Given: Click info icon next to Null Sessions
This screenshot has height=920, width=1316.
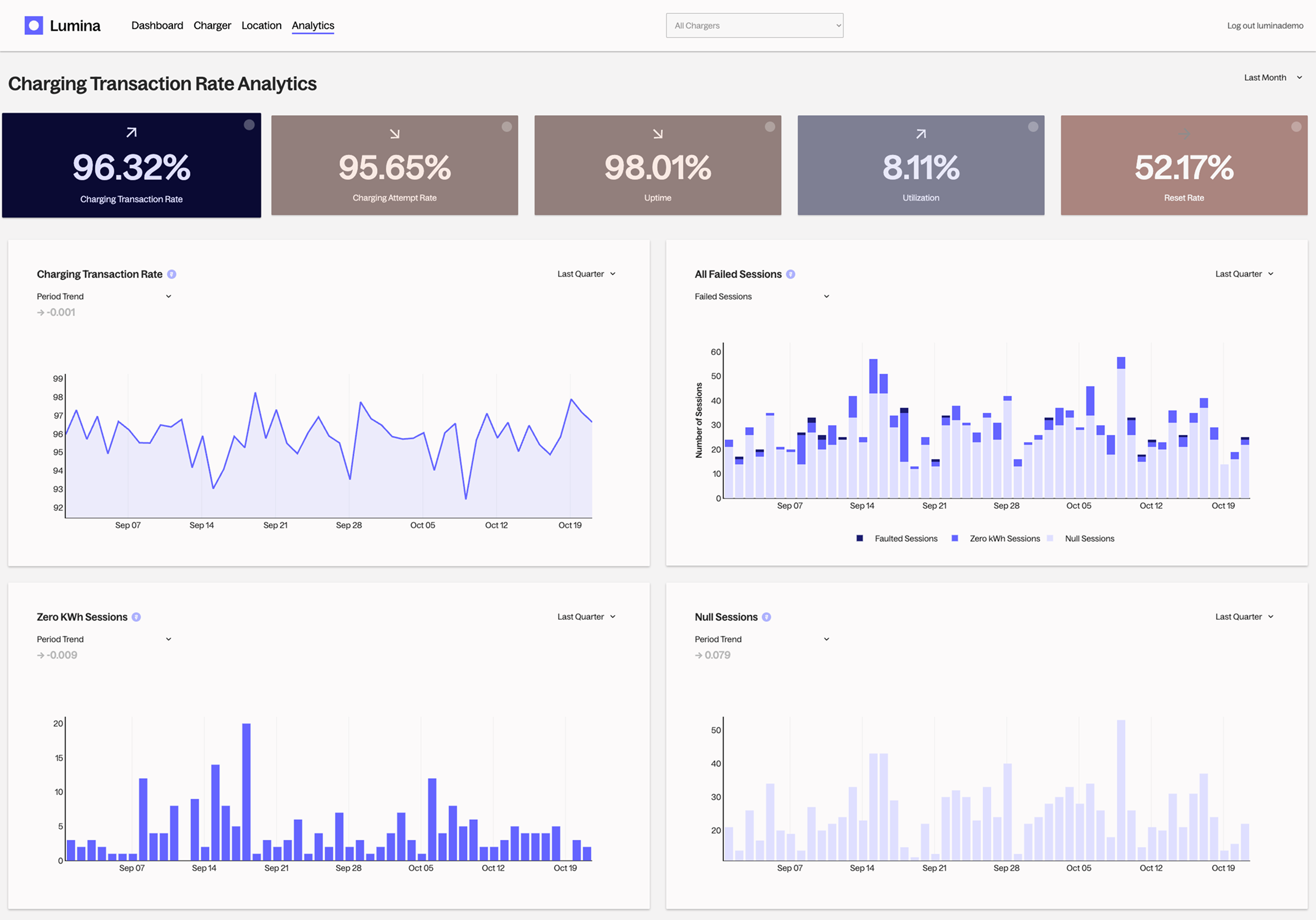Looking at the screenshot, I should pos(766,617).
